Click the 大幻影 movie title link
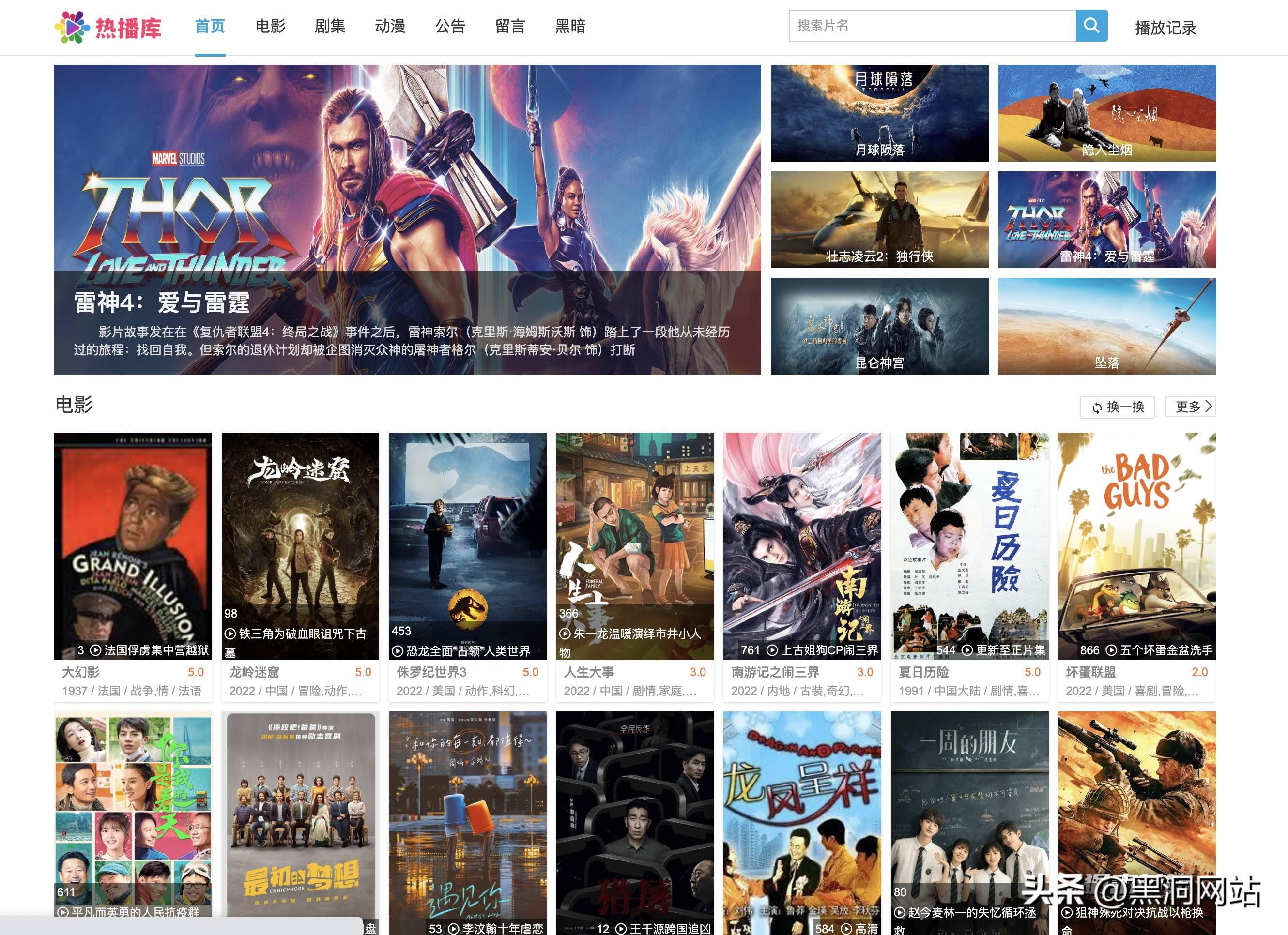The width and height of the screenshot is (1288, 935). pyautogui.click(x=81, y=672)
